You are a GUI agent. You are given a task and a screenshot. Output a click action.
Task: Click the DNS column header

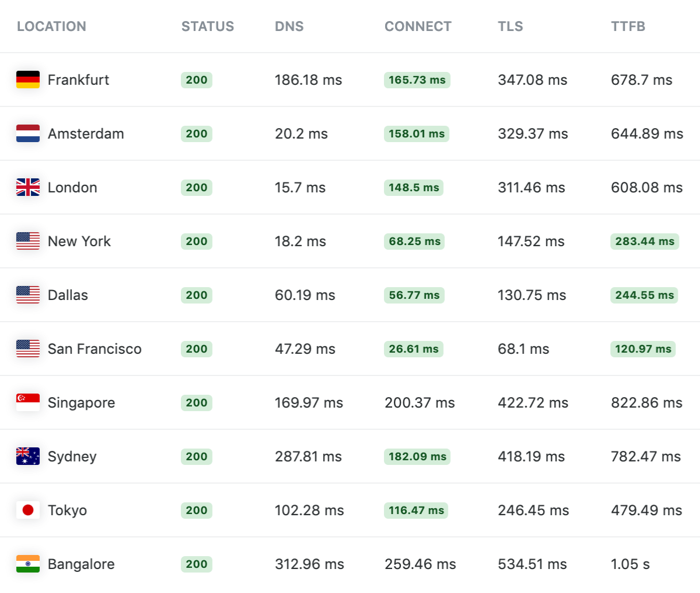coord(289,26)
